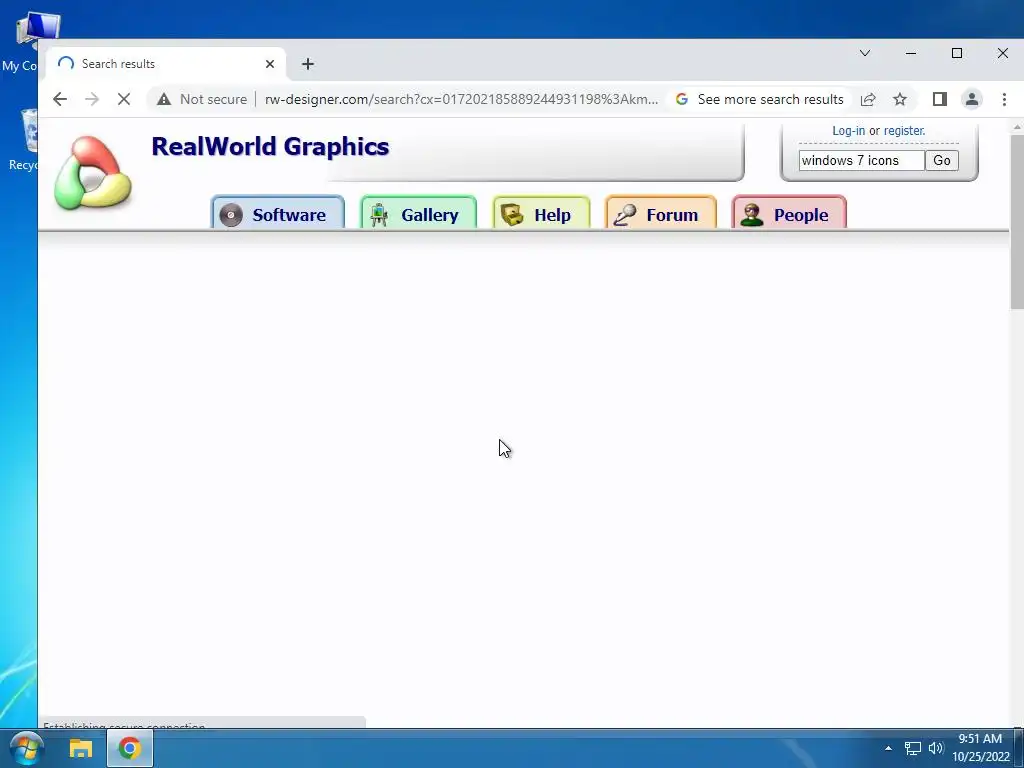
Task: Open the Chrome profile icon
Action: tap(972, 99)
